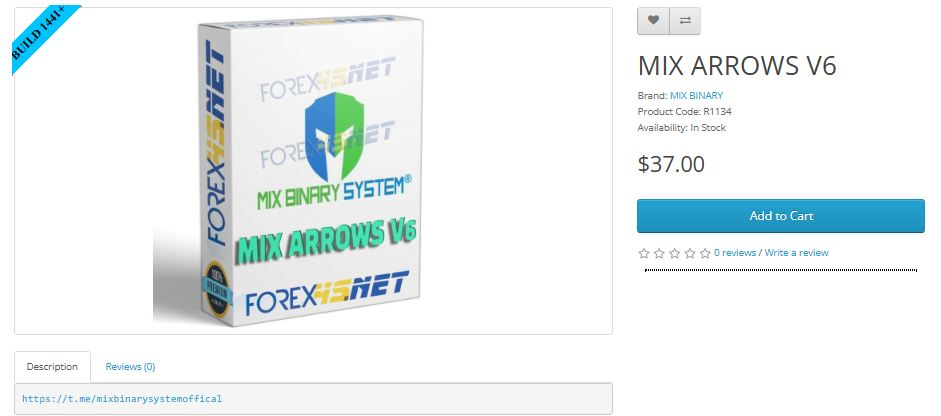Click the $37.00 price text
Image resolution: width=941 pixels, height=416 pixels.
point(671,164)
